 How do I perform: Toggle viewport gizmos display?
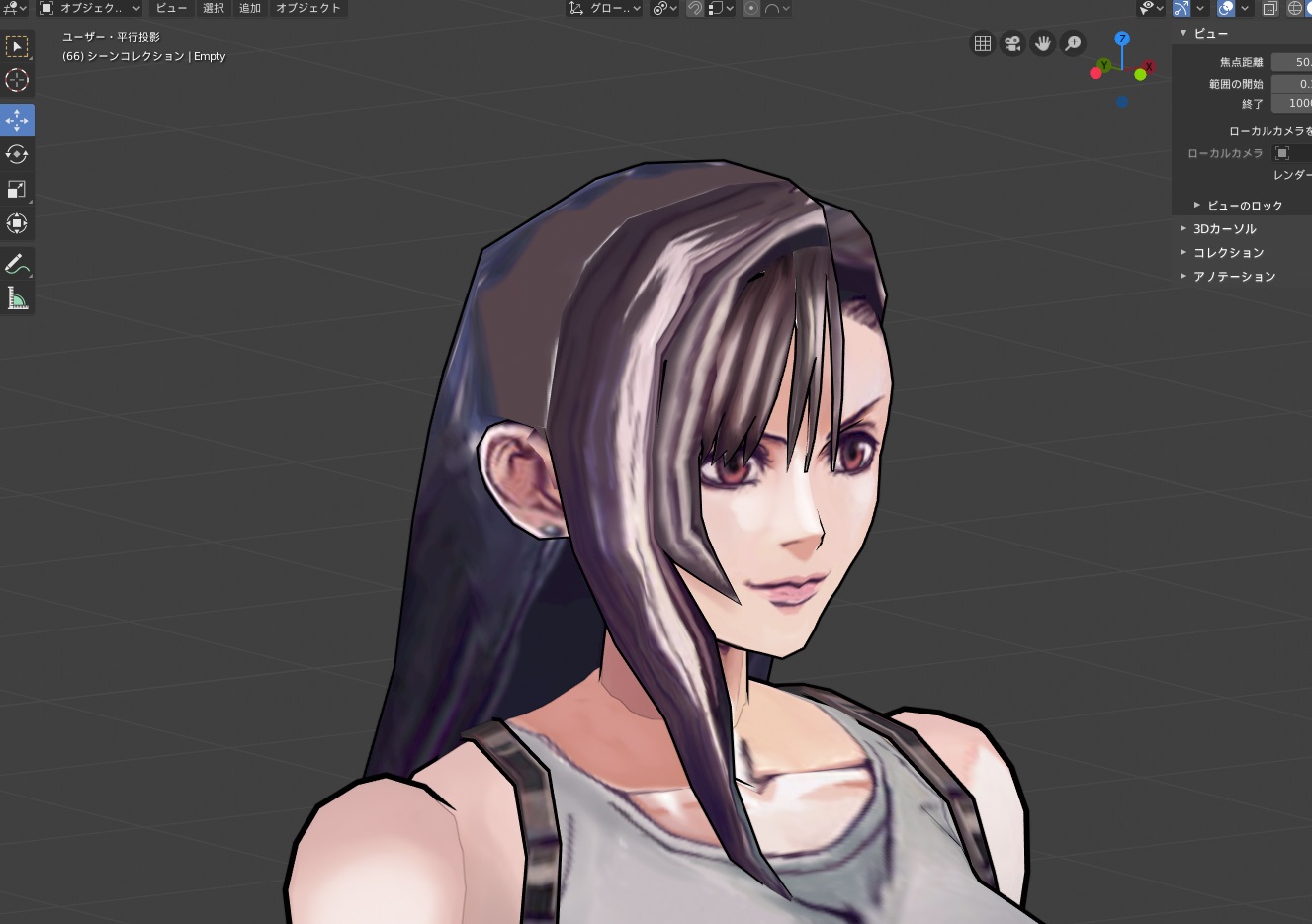click(1181, 8)
